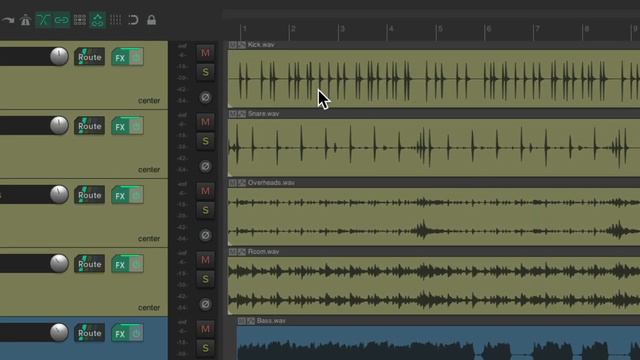Viewport: 640px width, 360px height.
Task: Open FX chain on Kick track
Action: pos(120,58)
